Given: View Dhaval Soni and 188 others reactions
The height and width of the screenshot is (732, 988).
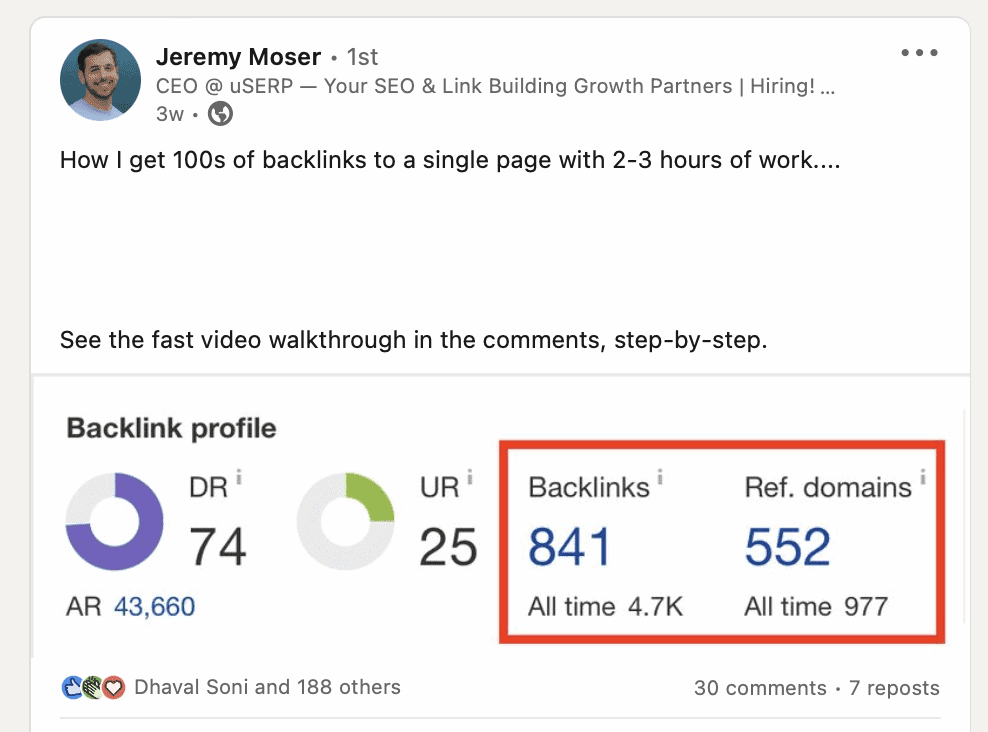Looking at the screenshot, I should tap(267, 687).
